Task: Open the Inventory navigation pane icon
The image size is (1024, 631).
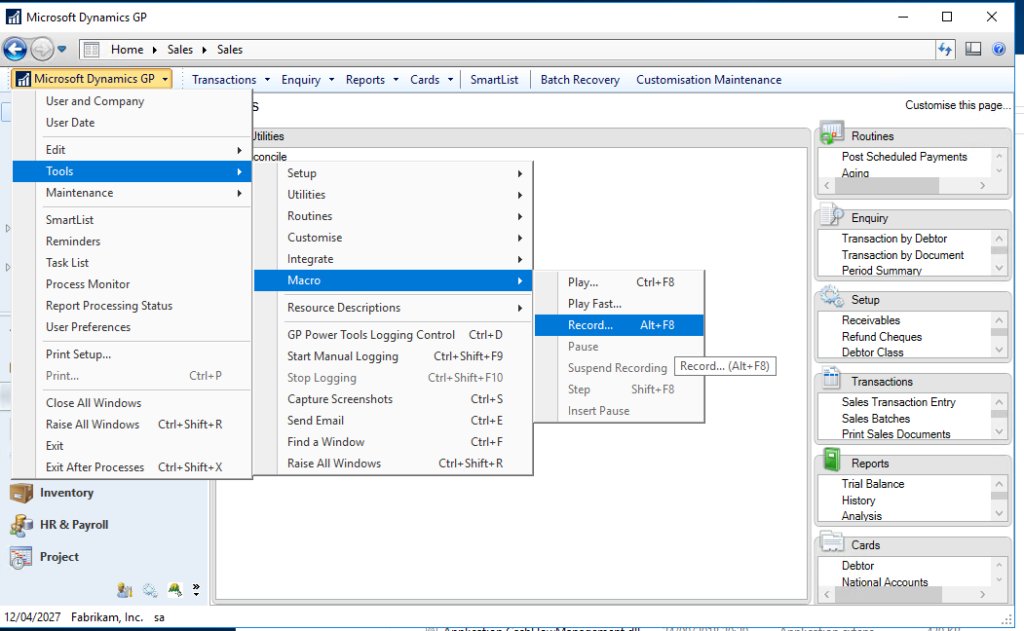Action: [22, 493]
